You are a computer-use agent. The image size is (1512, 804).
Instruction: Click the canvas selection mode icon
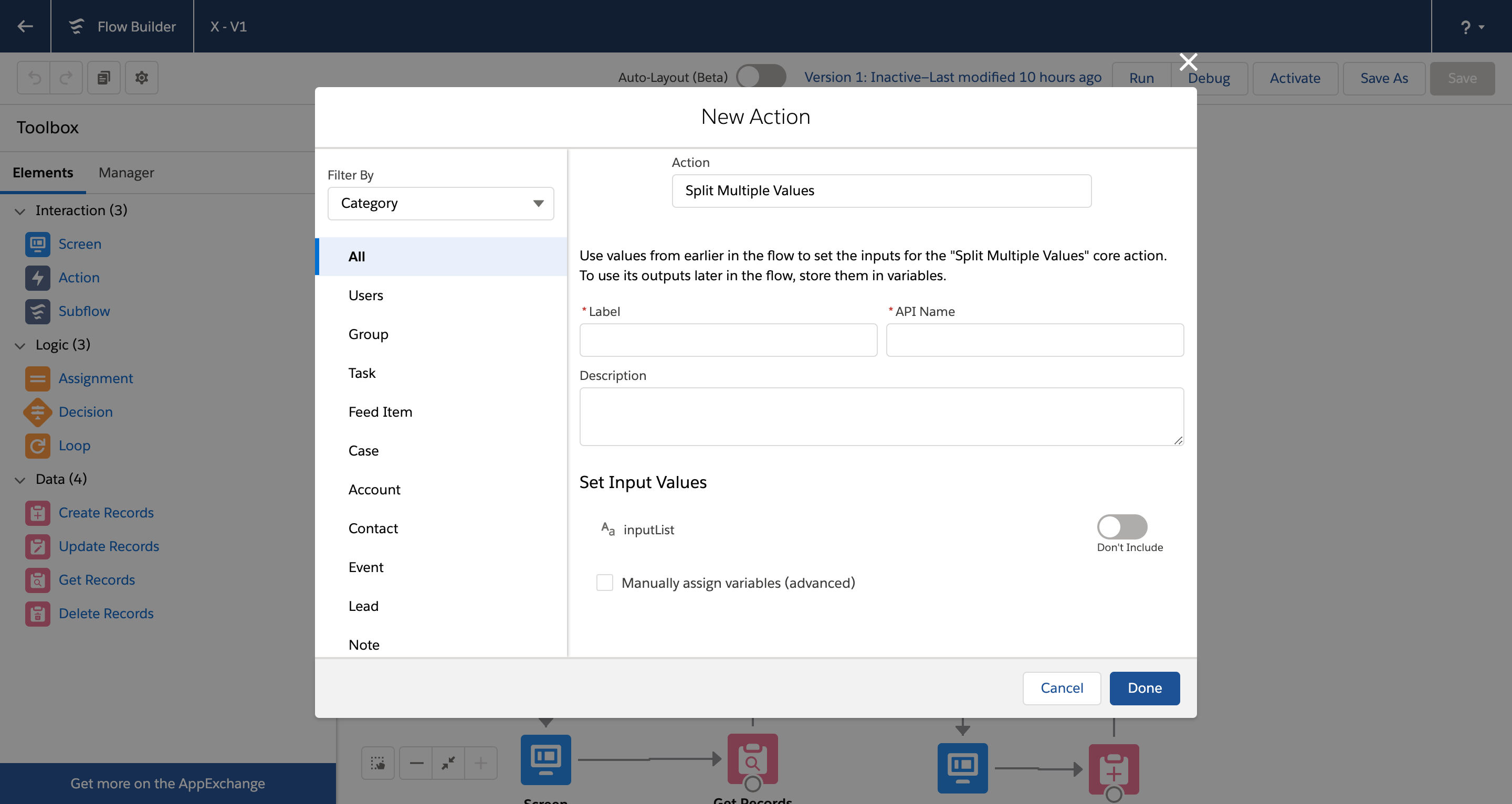coord(377,763)
